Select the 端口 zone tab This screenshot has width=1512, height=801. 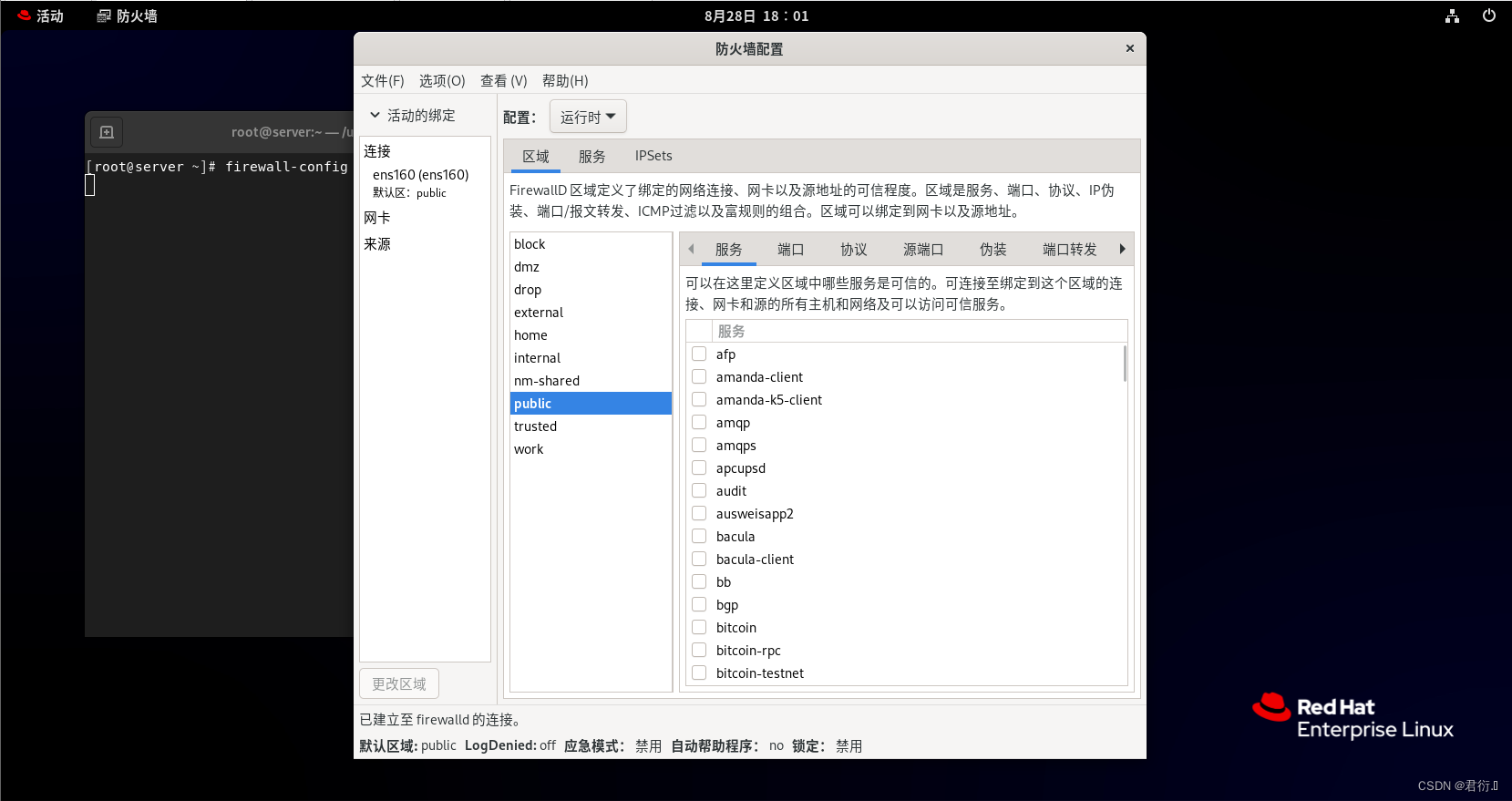tap(791, 250)
